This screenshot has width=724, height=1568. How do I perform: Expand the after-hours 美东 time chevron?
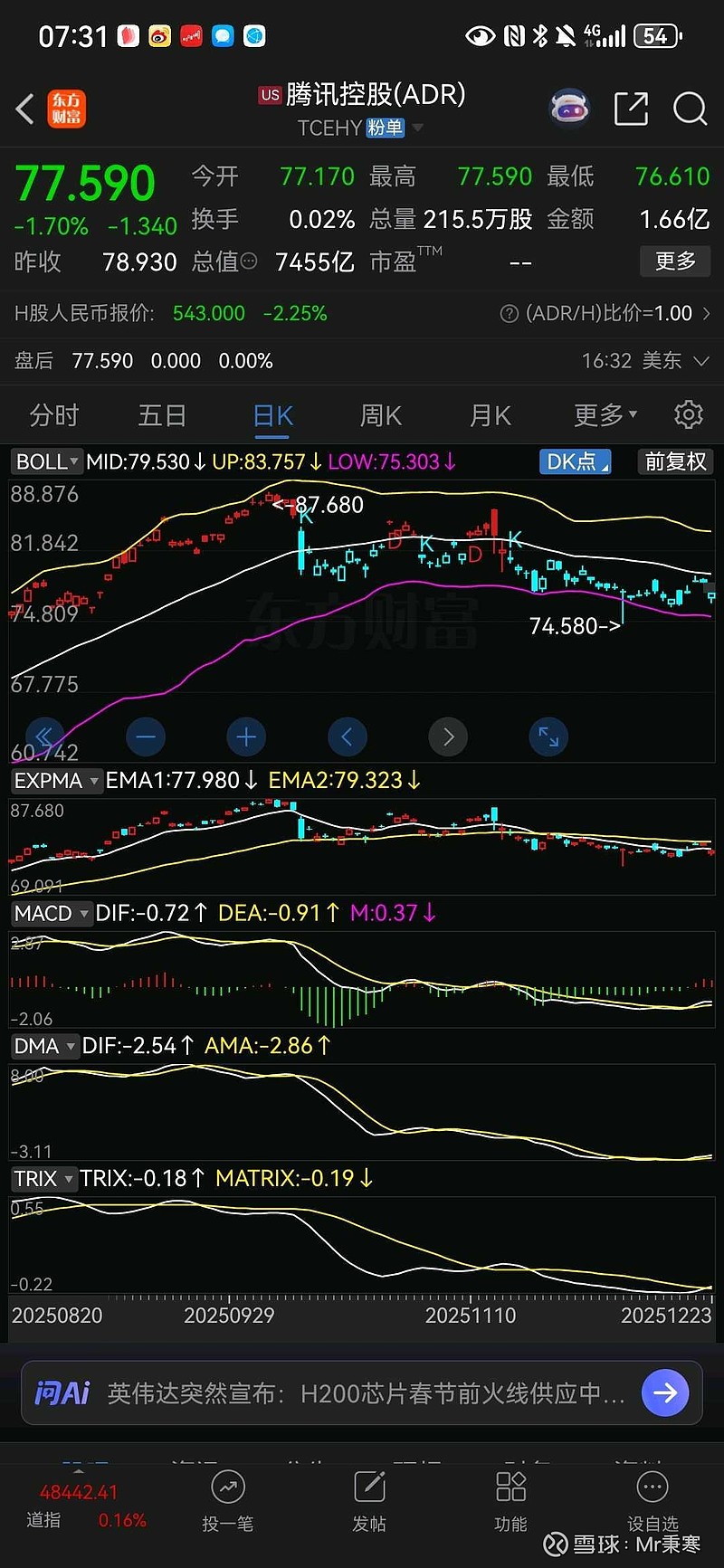pyautogui.click(x=701, y=361)
